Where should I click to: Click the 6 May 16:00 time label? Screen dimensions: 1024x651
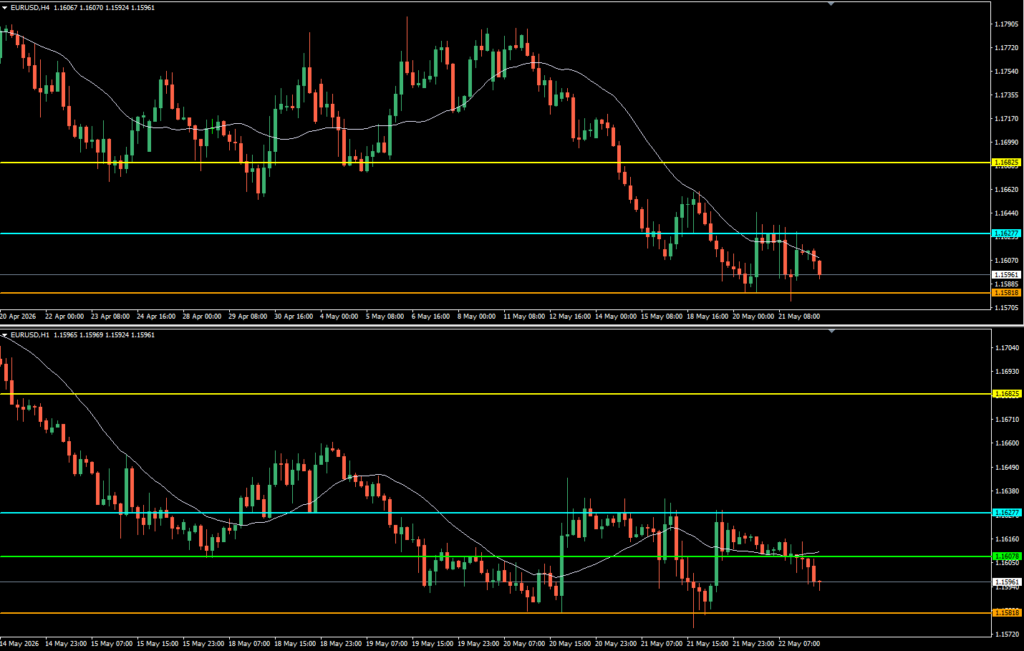pos(432,316)
